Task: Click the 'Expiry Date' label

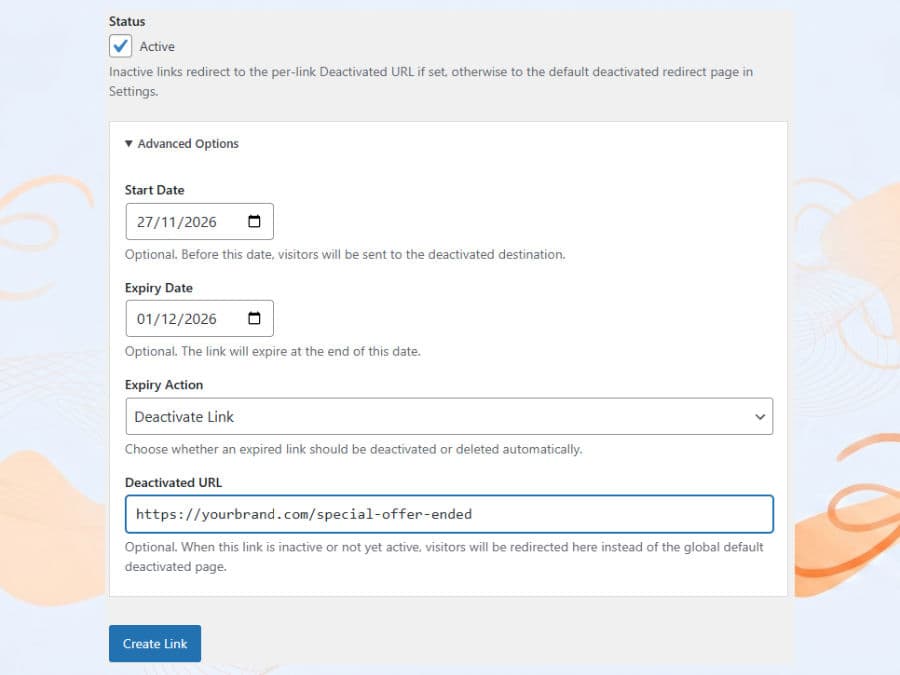Action: click(158, 288)
